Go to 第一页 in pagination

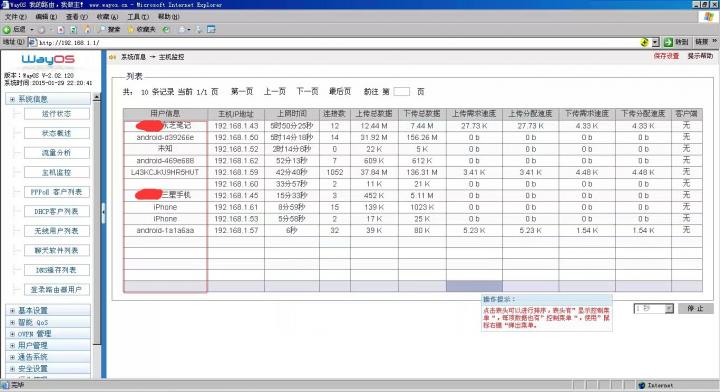(242, 91)
